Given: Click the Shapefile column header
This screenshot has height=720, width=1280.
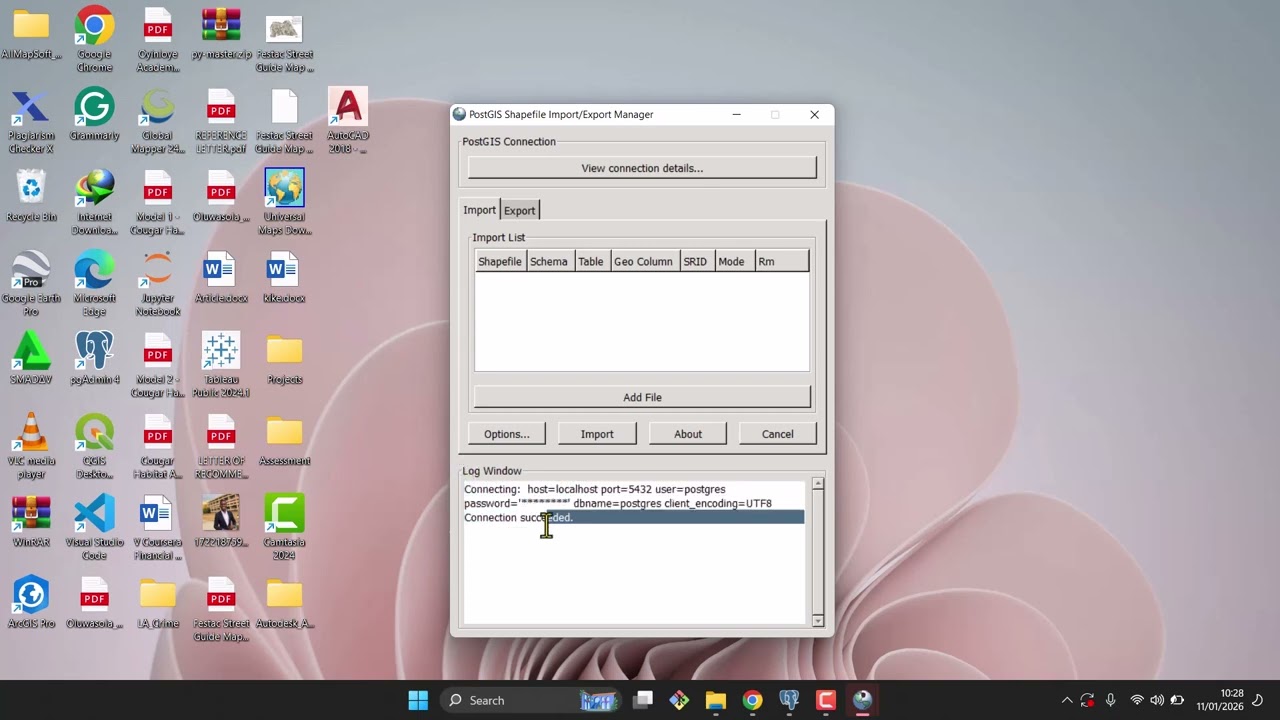Looking at the screenshot, I should pos(500,261).
